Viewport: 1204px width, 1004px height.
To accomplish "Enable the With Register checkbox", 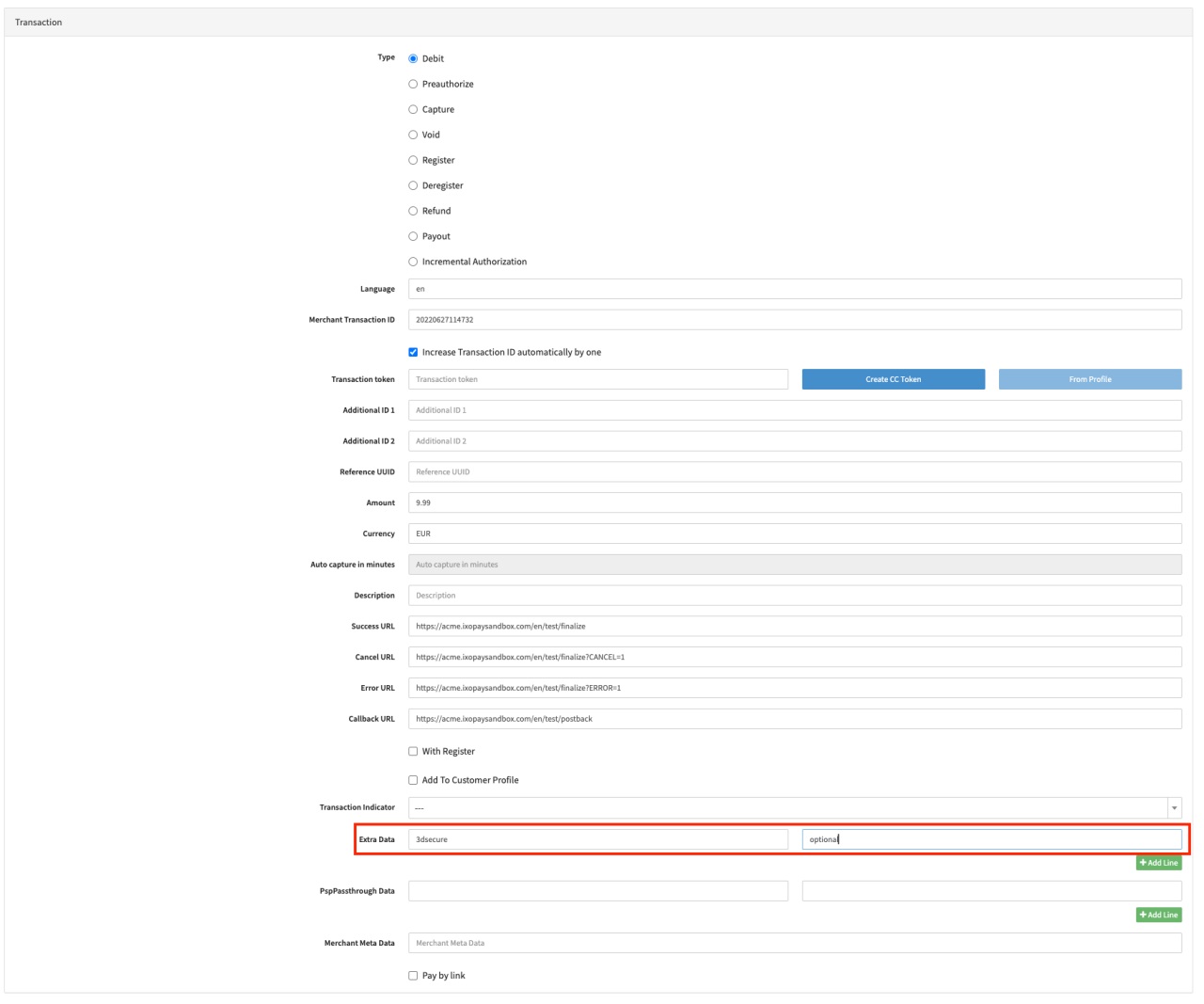I will [x=413, y=751].
